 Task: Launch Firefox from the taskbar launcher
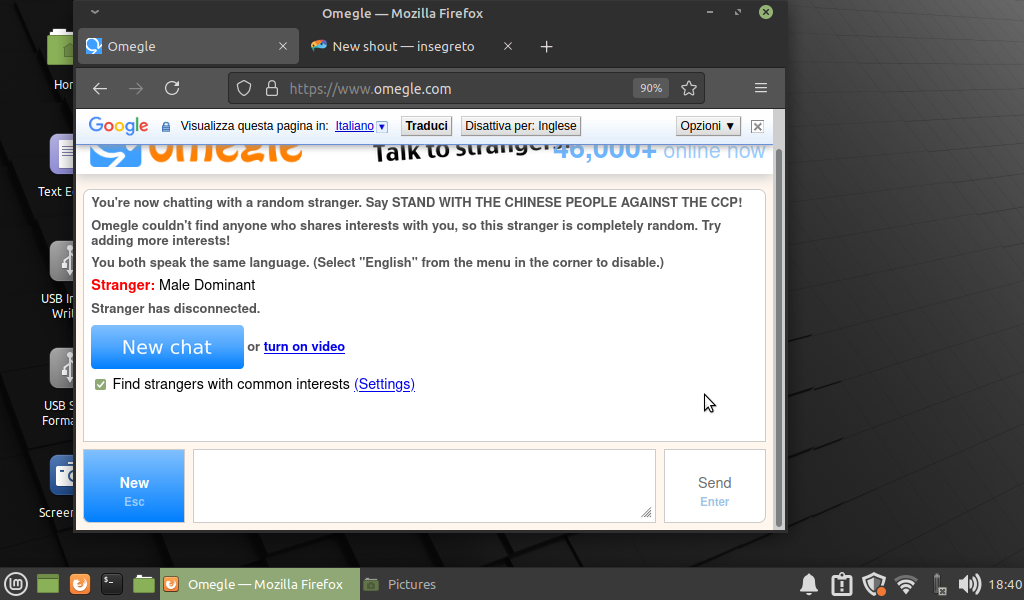coord(80,584)
